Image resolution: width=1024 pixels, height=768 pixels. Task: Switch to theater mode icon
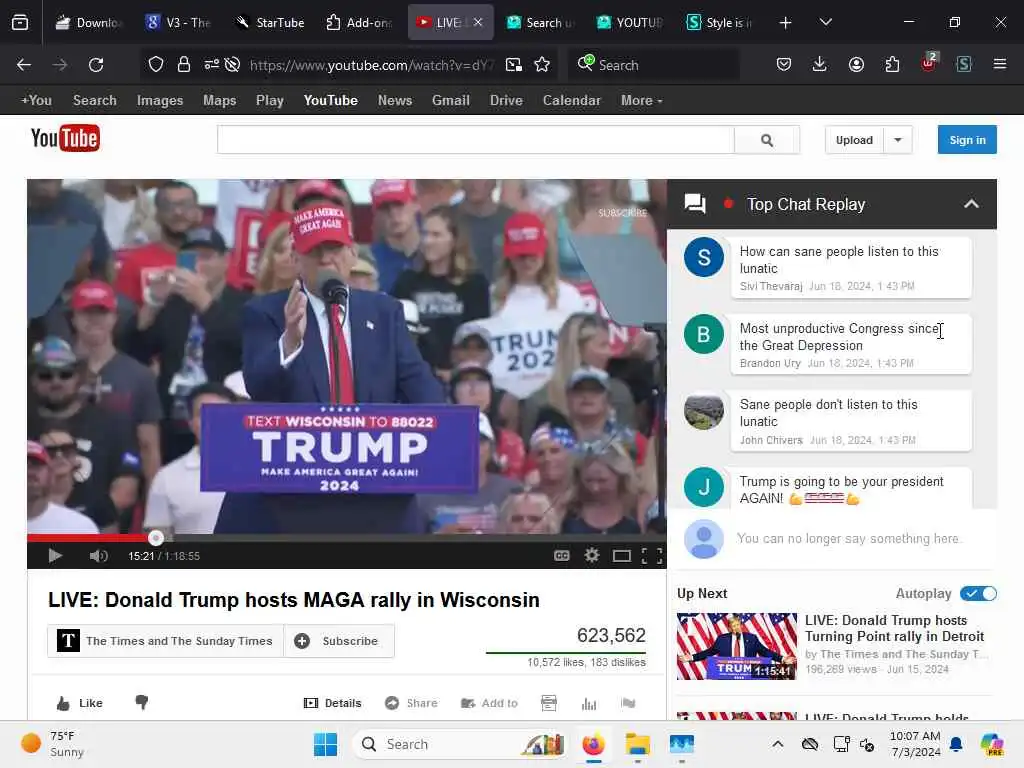coord(622,556)
